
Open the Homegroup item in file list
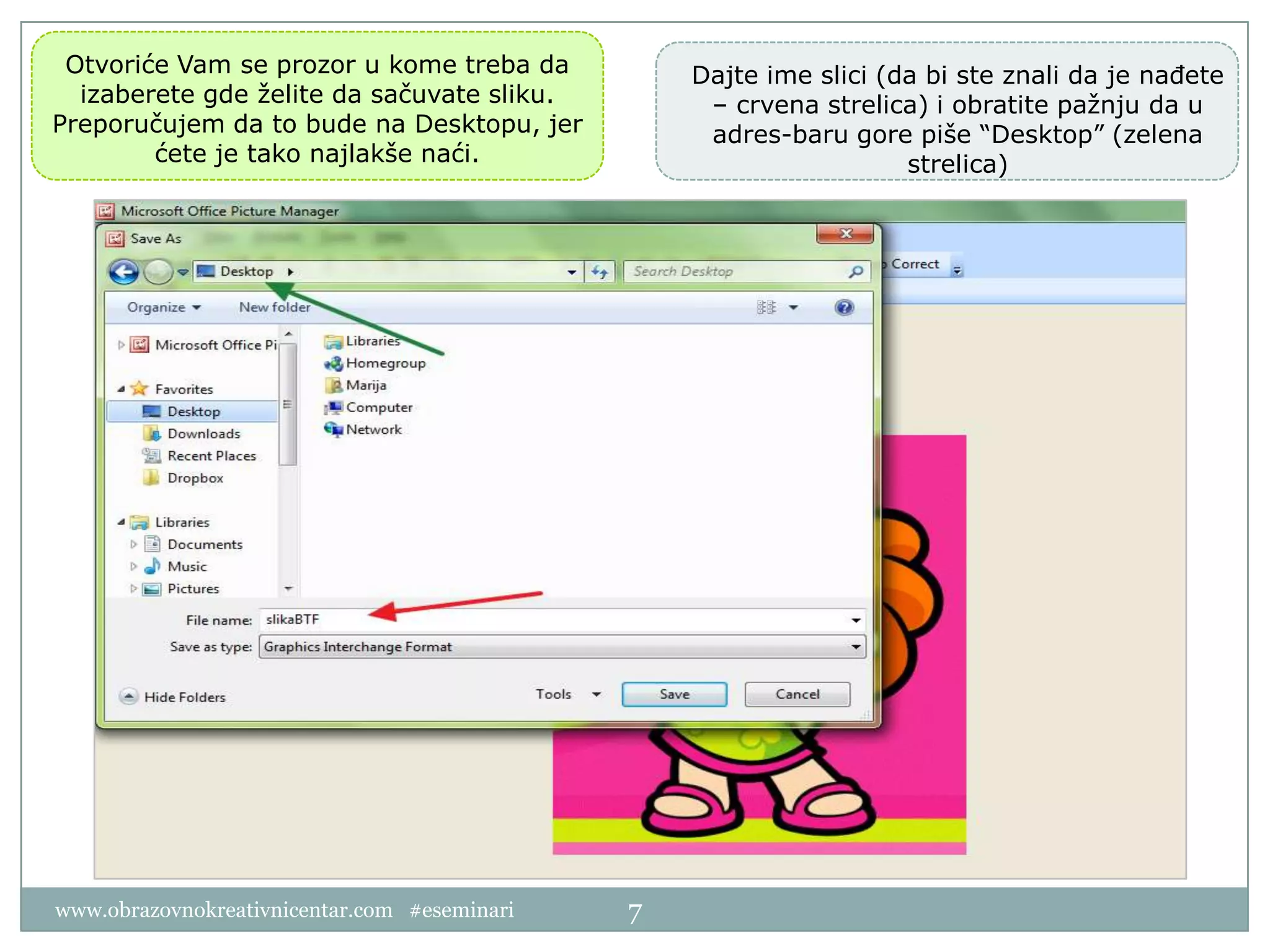384,363
